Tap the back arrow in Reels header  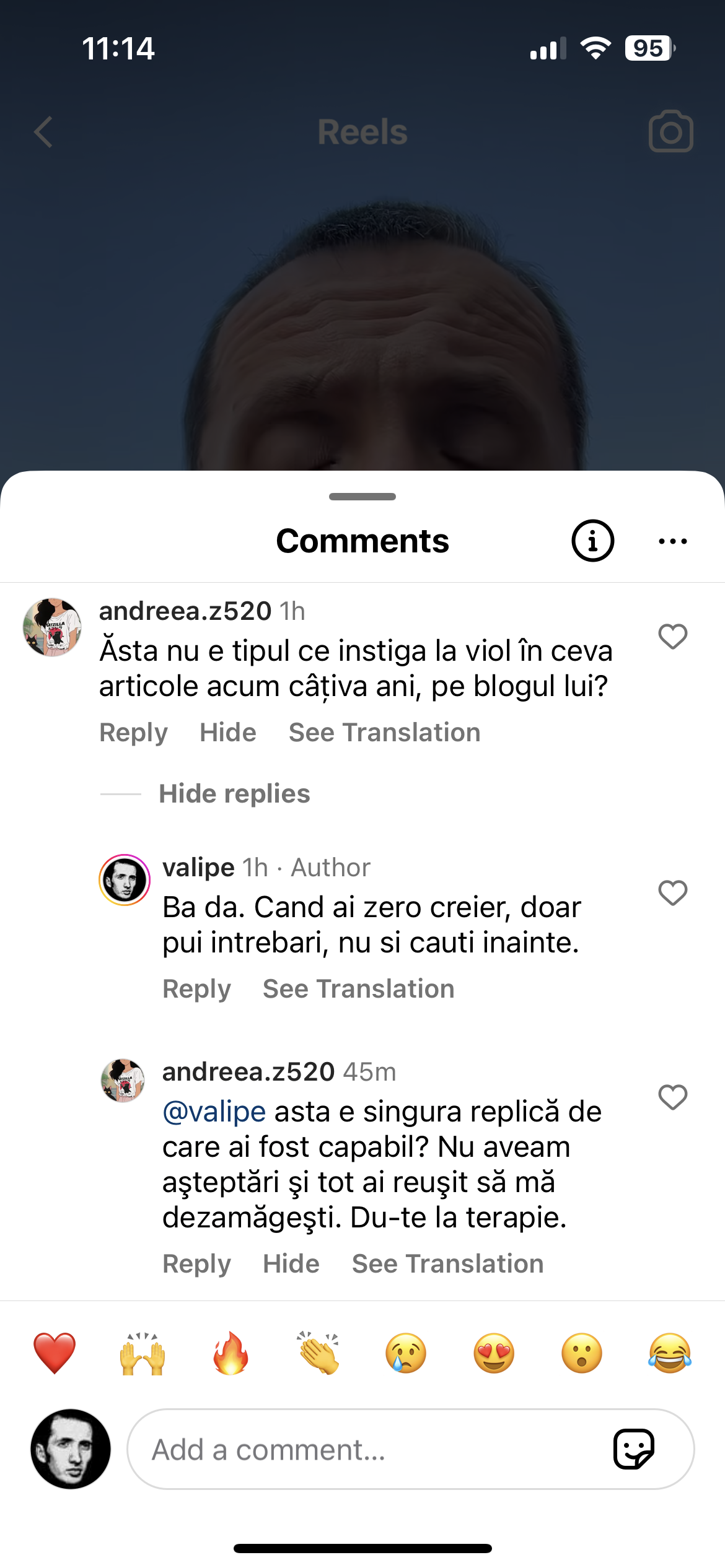coord(43,132)
